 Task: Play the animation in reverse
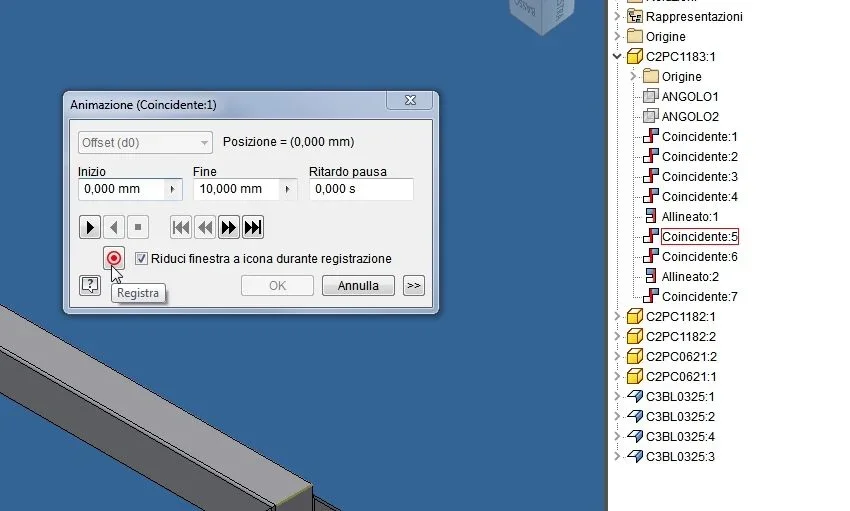click(x=114, y=227)
